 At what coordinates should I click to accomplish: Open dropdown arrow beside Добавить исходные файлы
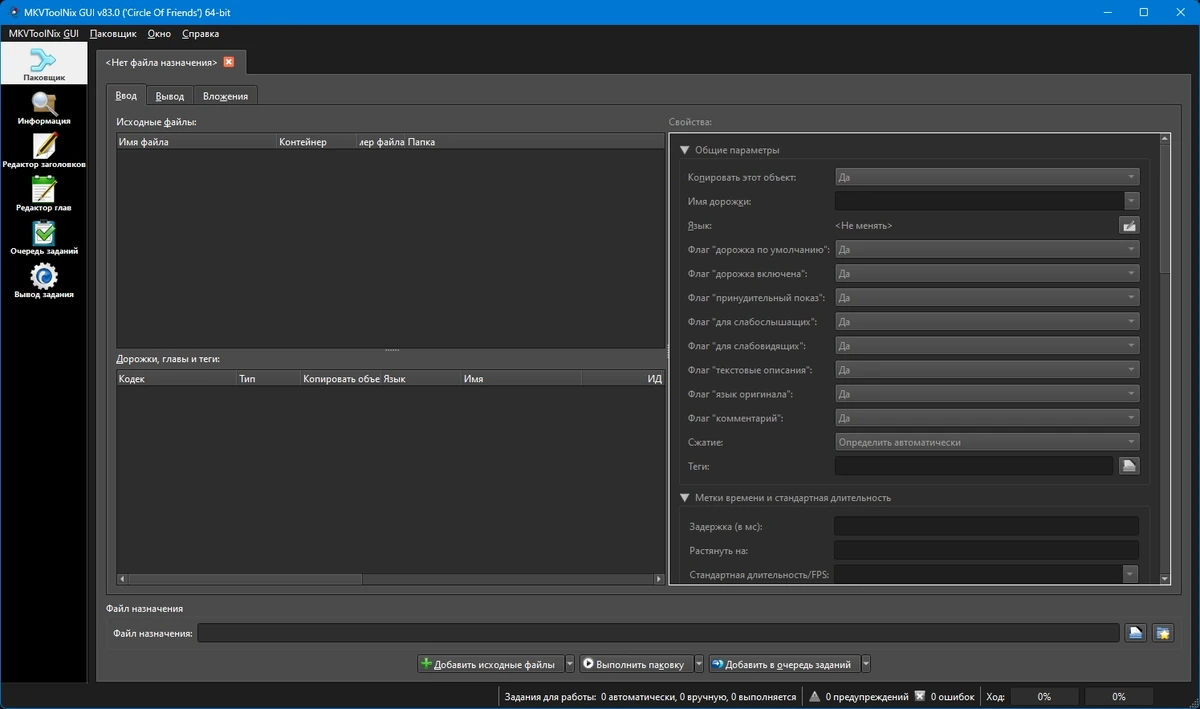(570, 664)
